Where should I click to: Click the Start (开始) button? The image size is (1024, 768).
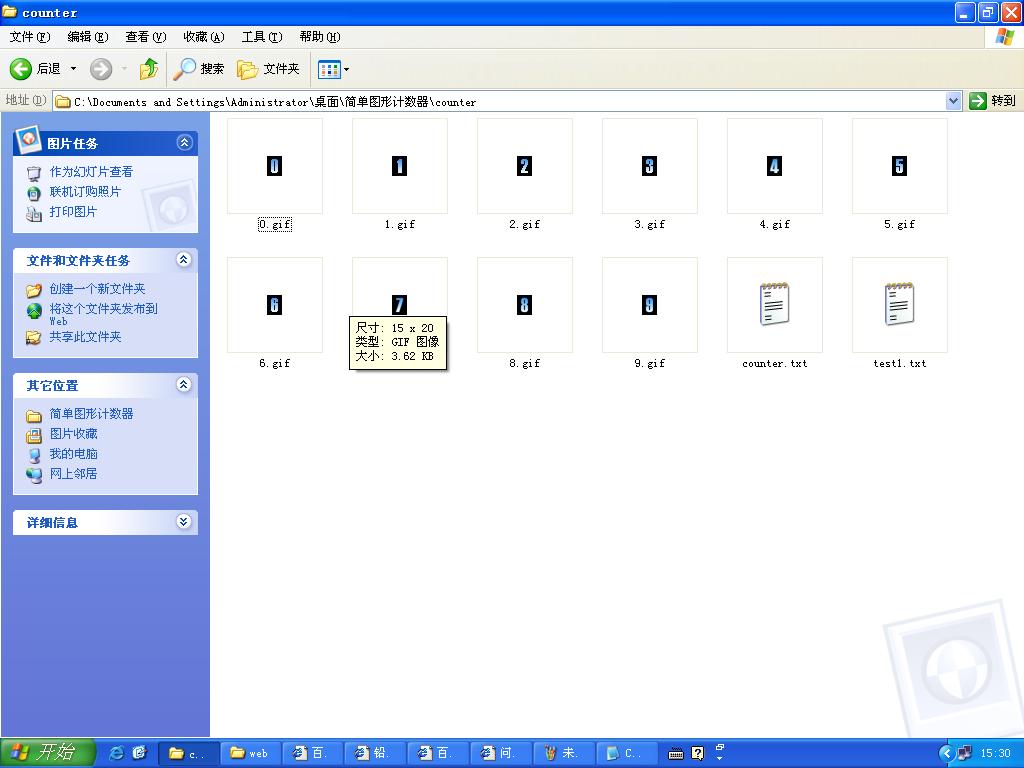[47, 753]
